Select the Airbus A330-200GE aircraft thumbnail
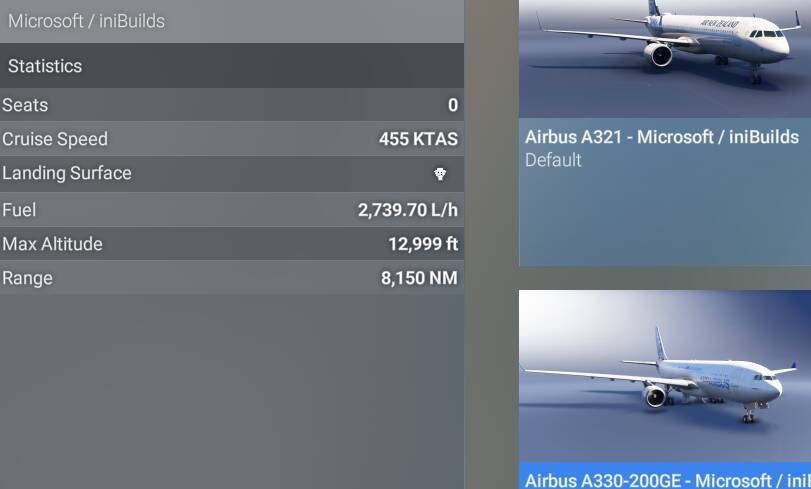The height and width of the screenshot is (489, 811). (664, 376)
